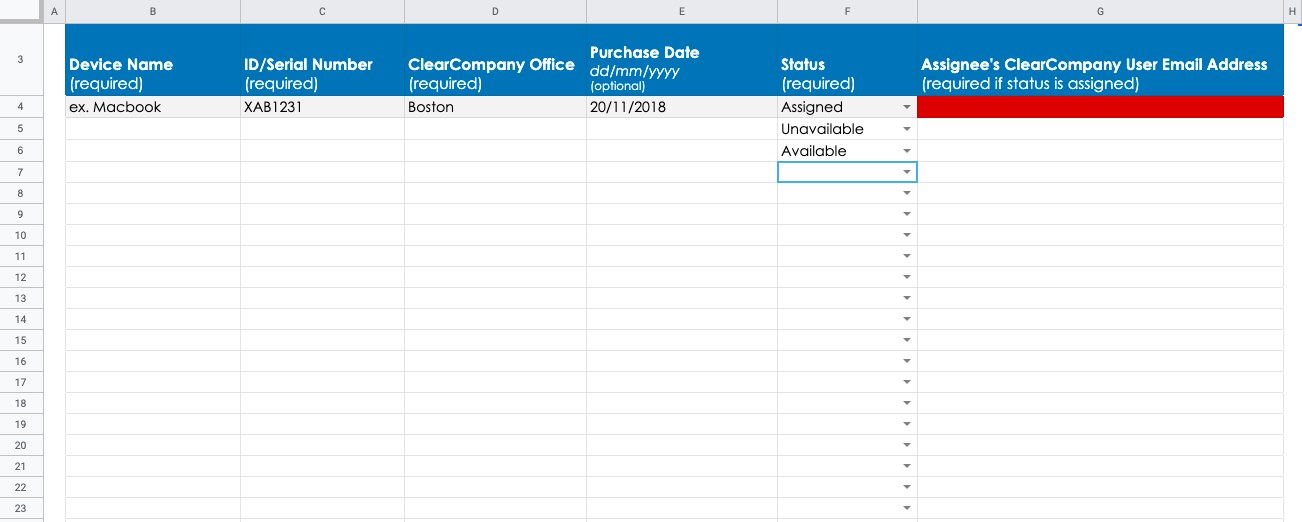Image resolution: width=1302 pixels, height=522 pixels.
Task: Select column G header
Action: click(x=1100, y=11)
